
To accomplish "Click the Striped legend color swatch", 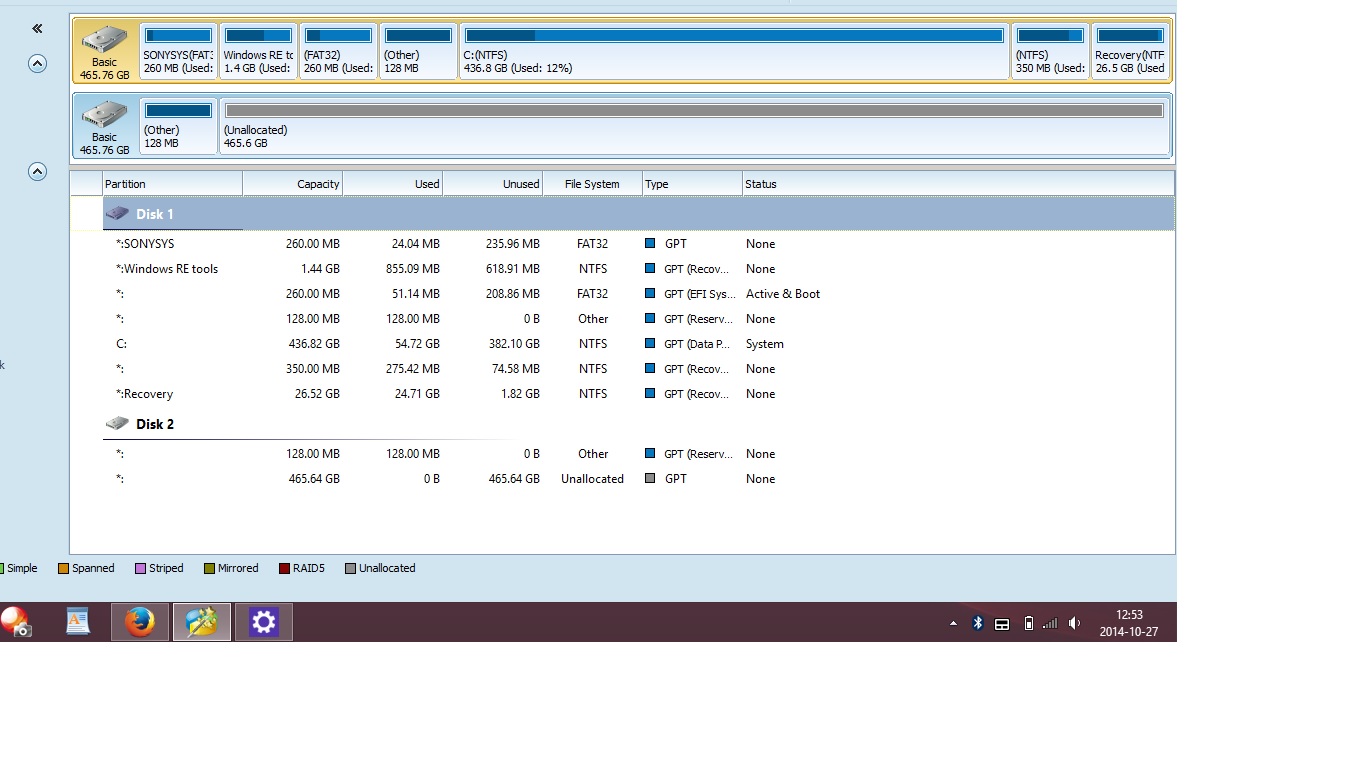I will pyautogui.click(x=140, y=569).
